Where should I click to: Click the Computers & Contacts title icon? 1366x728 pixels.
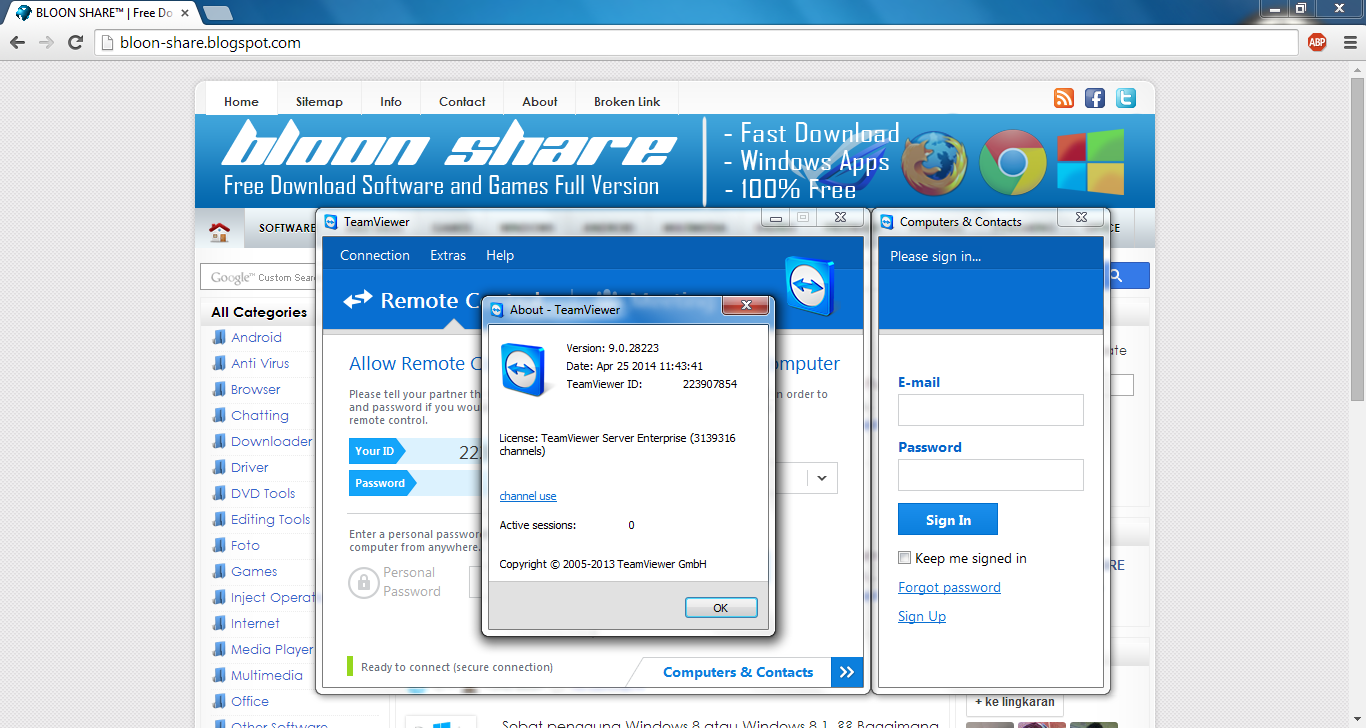point(887,222)
